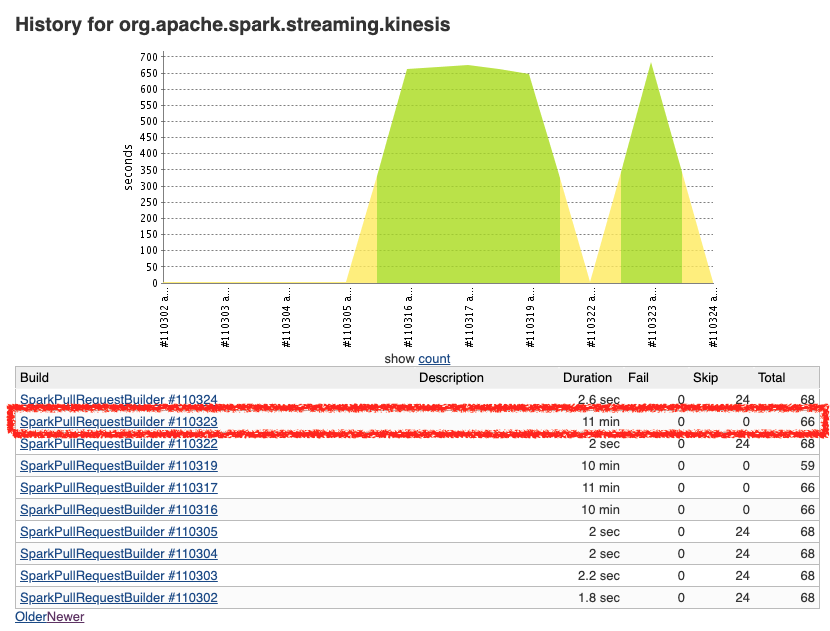Click the chart x-axis label #110322
This screenshot has width=830, height=631.
tap(591, 318)
